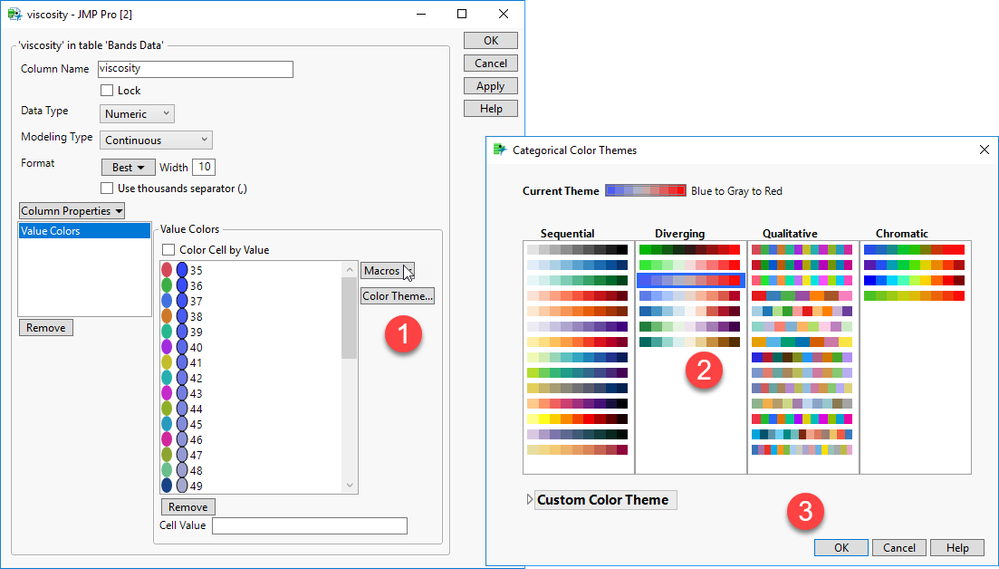Select the last Qualitative theme row
This screenshot has height=569, width=999.
tap(802, 450)
